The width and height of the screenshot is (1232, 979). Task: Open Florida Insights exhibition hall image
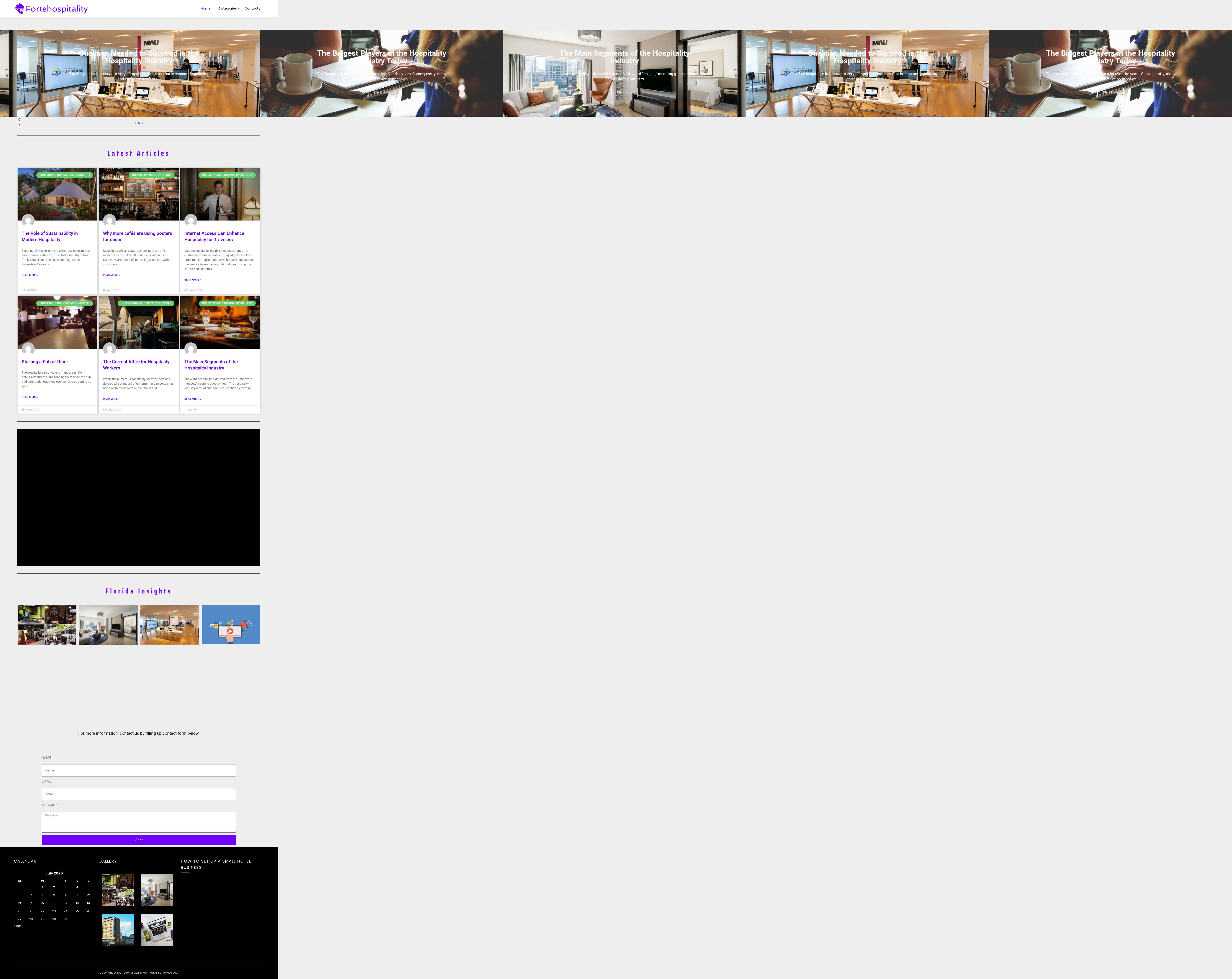tap(170, 625)
